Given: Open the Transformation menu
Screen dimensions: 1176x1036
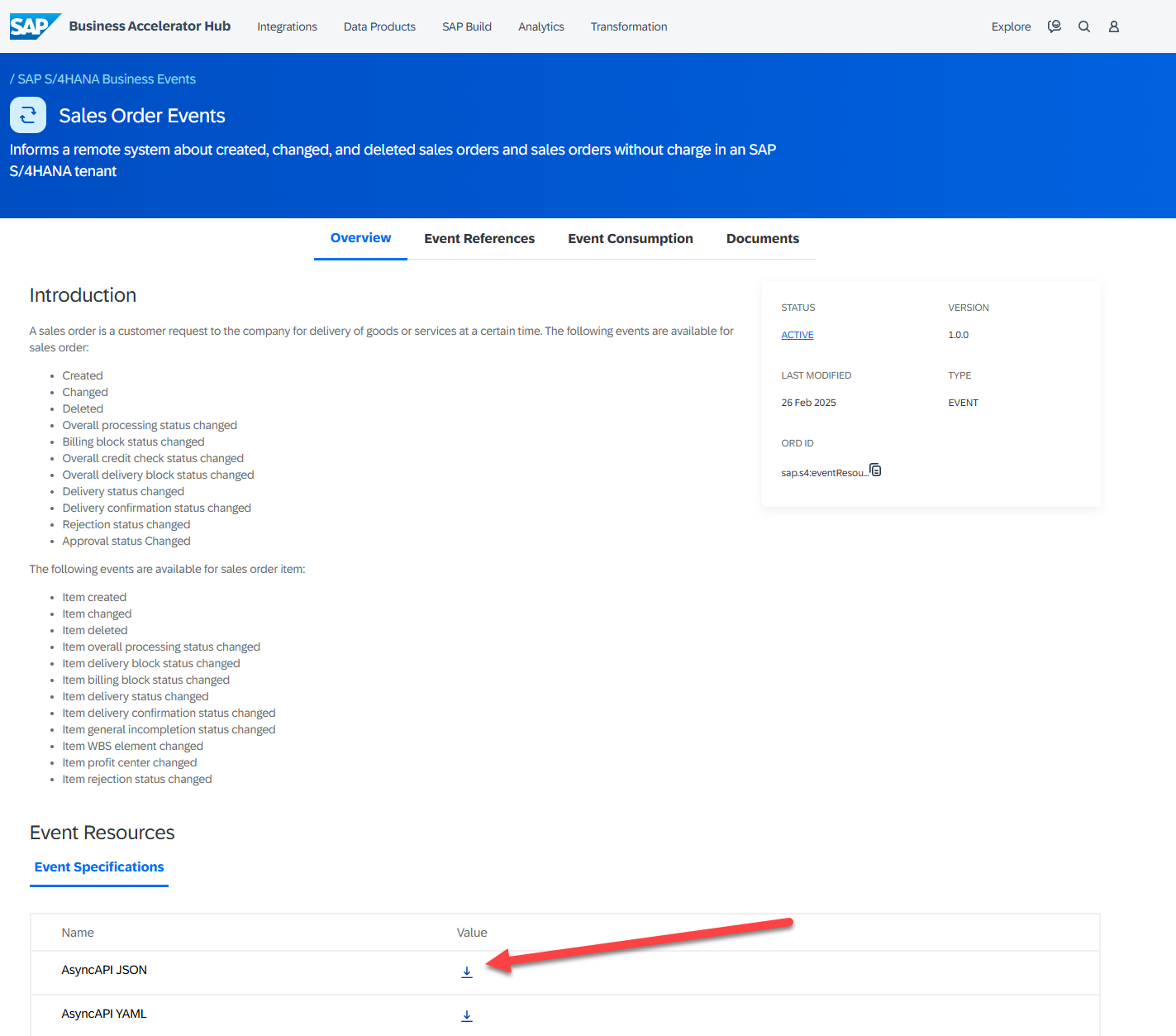Looking at the screenshot, I should coord(629,26).
